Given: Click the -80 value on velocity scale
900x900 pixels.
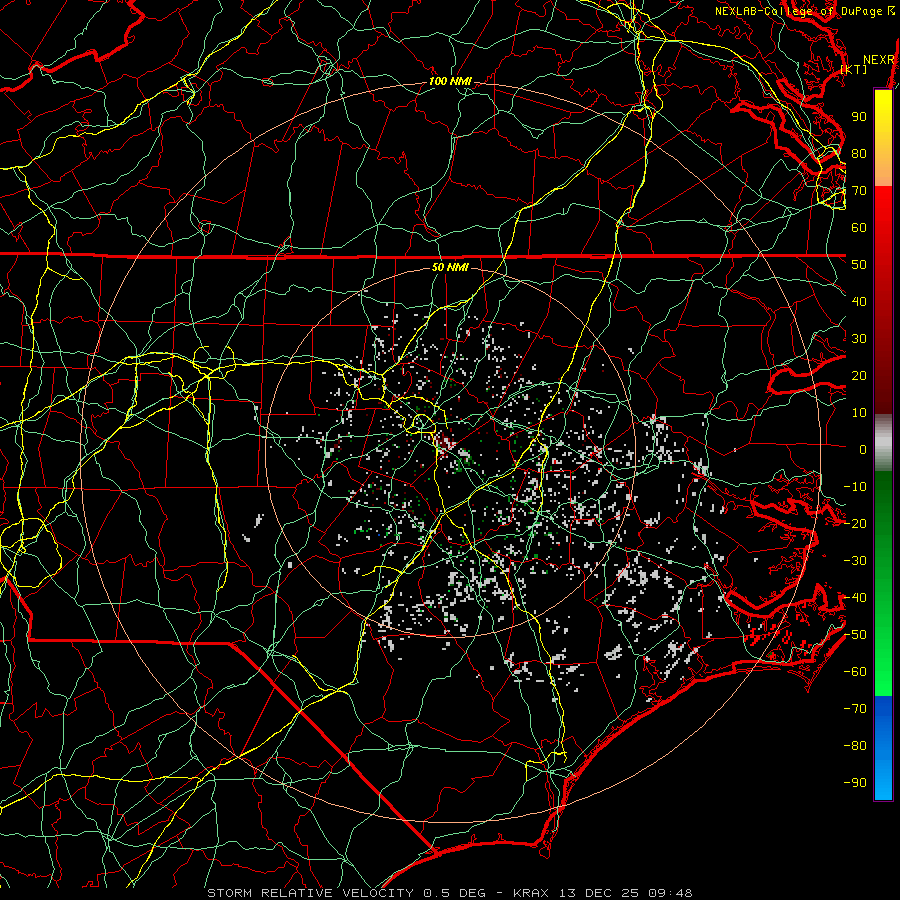Looking at the screenshot, I should pyautogui.click(x=855, y=746).
